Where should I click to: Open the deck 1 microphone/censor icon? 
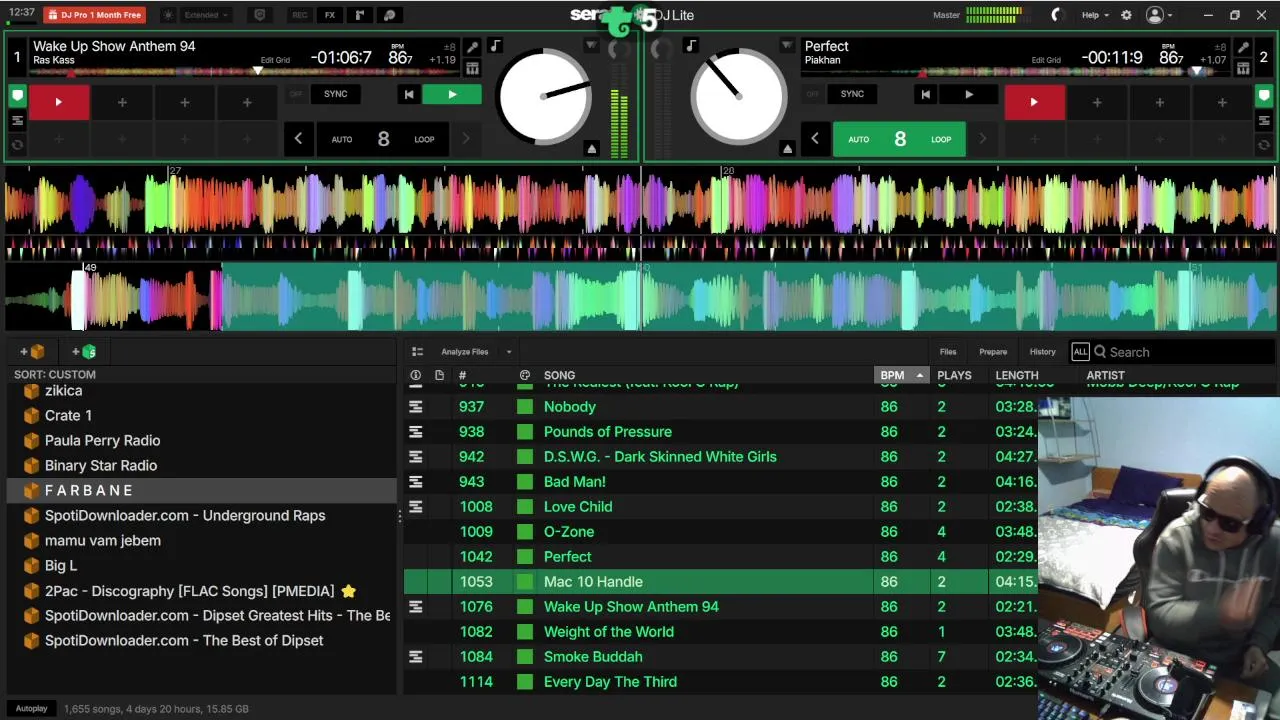point(472,47)
